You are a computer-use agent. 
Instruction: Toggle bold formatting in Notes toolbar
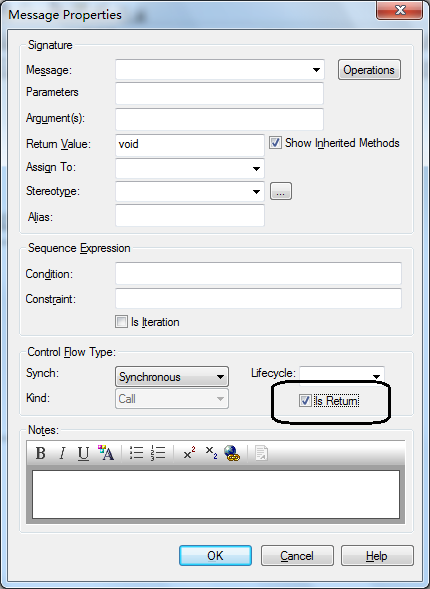pyautogui.click(x=41, y=453)
